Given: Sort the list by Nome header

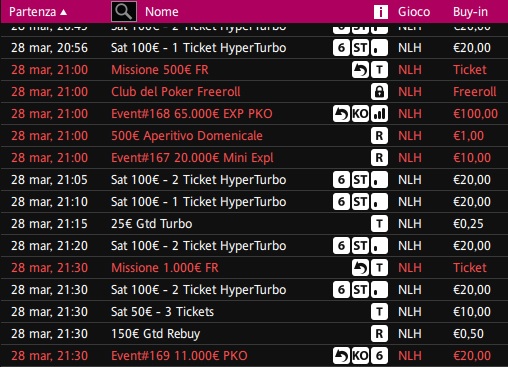Looking at the screenshot, I should [x=162, y=12].
